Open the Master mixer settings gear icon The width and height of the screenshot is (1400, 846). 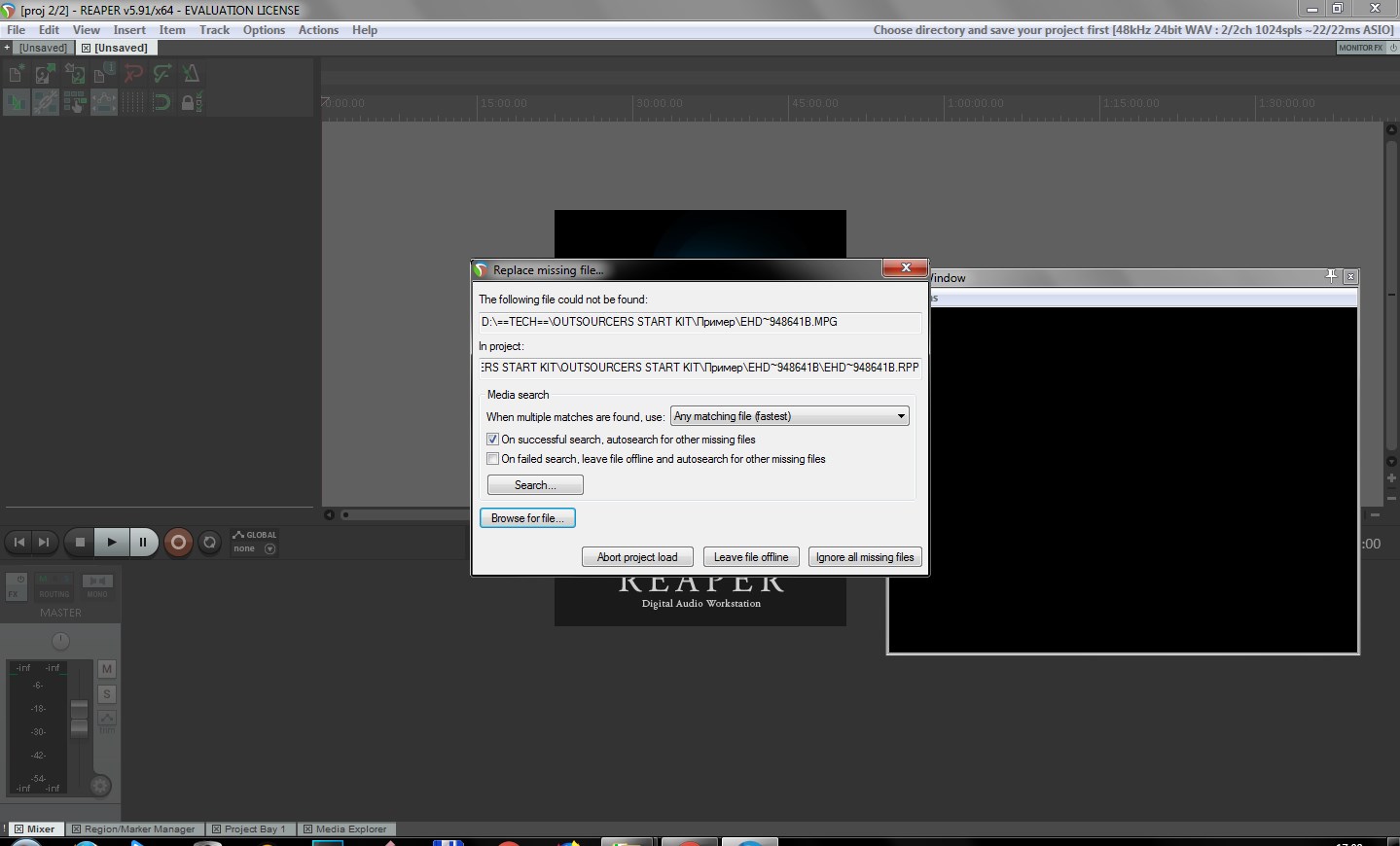coord(100,786)
